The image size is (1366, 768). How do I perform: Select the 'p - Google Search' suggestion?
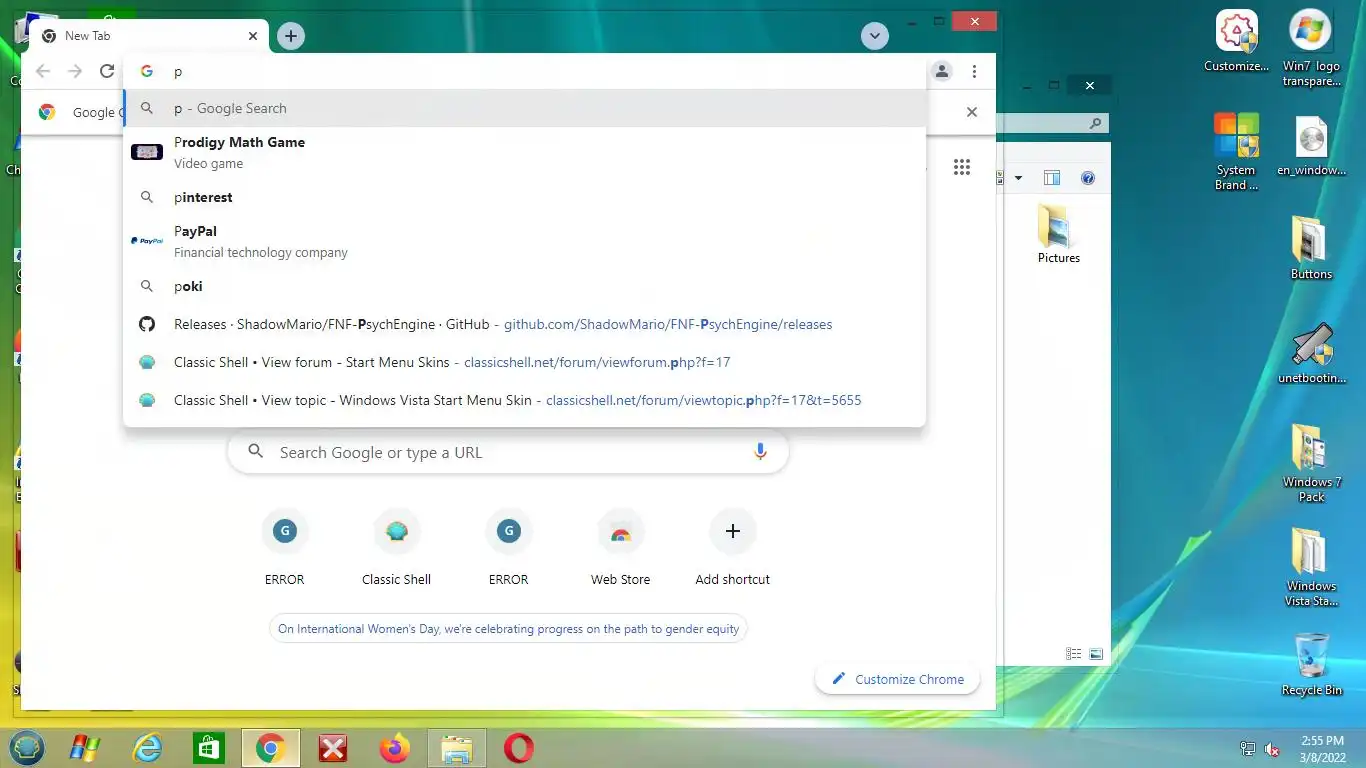click(525, 108)
